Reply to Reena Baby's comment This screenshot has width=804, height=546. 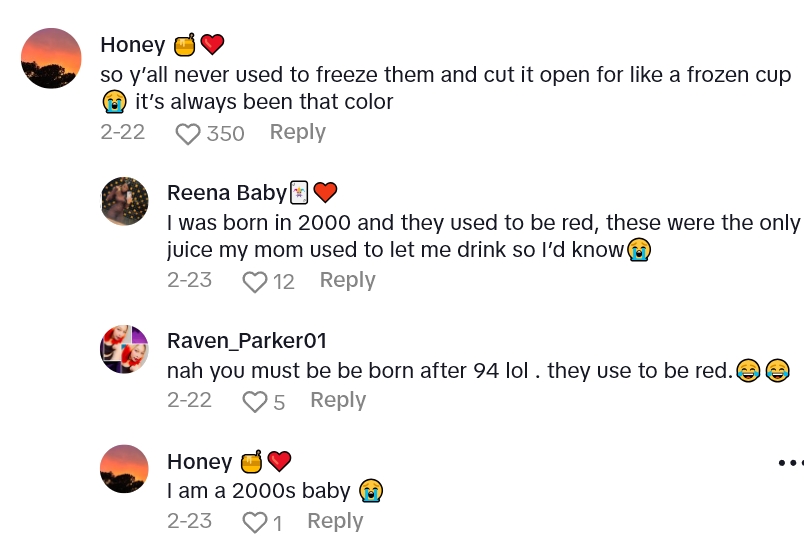click(x=347, y=280)
